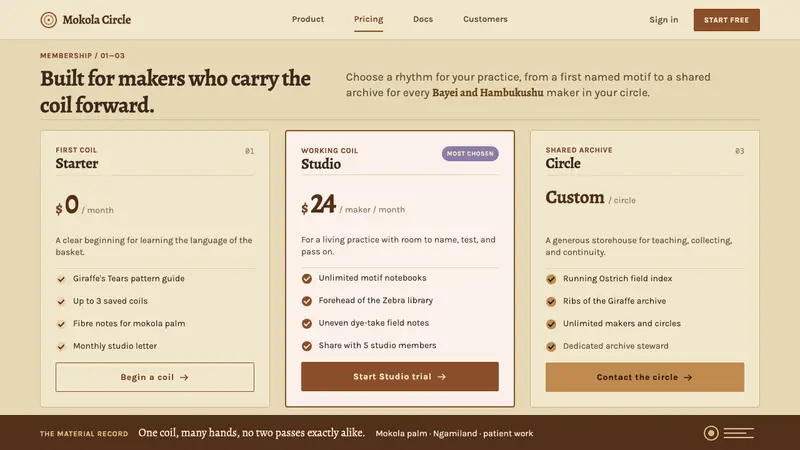Click checkmark beside Ribs of the Giraffe archive

(551, 302)
